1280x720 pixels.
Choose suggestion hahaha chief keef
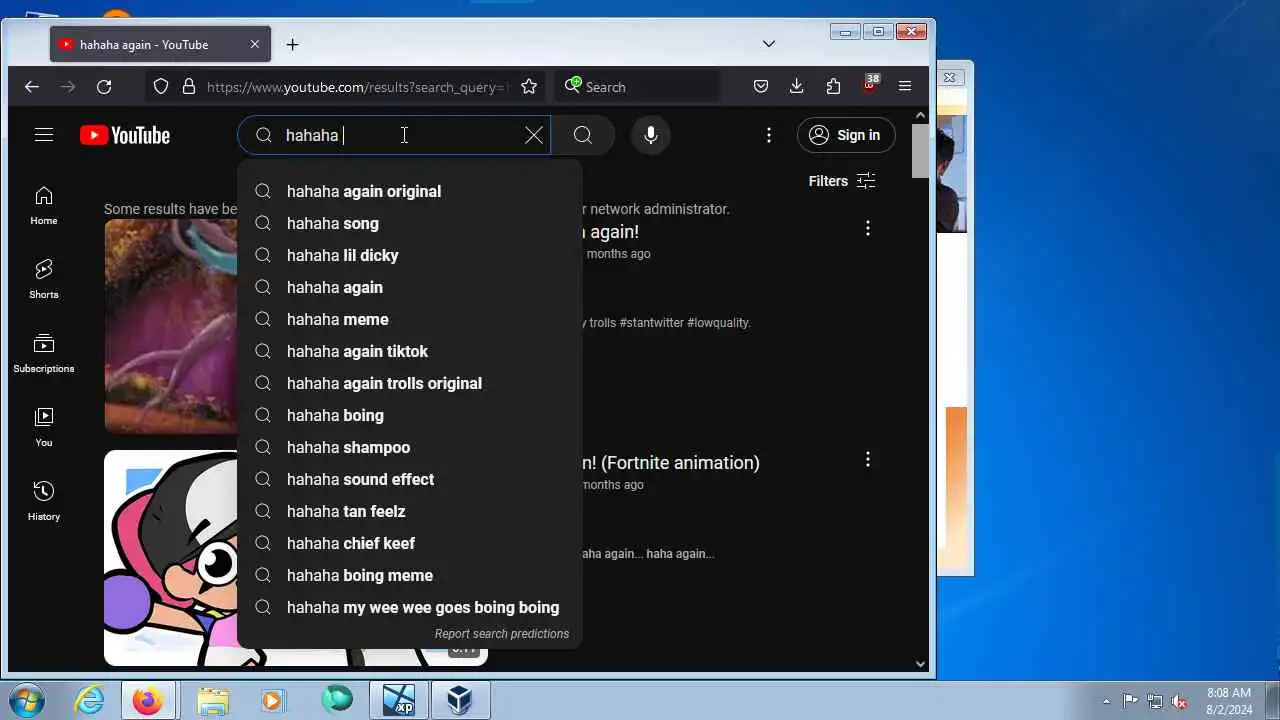(x=409, y=543)
